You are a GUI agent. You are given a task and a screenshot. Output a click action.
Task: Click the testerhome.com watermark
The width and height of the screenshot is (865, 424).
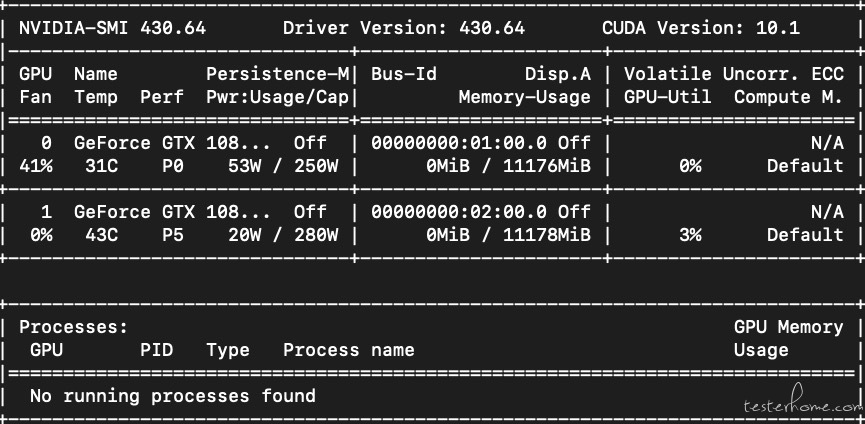click(x=800, y=406)
